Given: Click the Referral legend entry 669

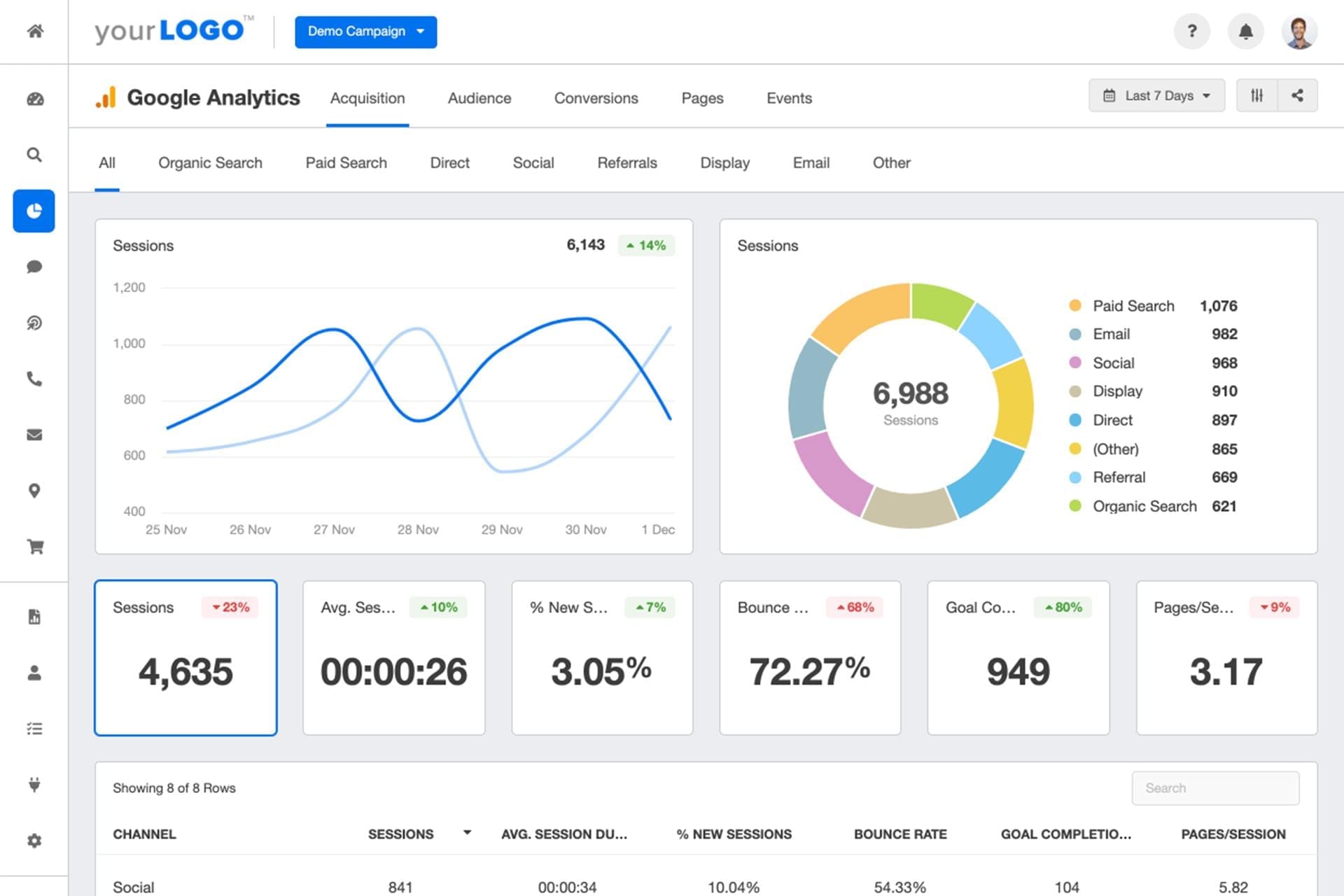Looking at the screenshot, I should coord(1153,477).
